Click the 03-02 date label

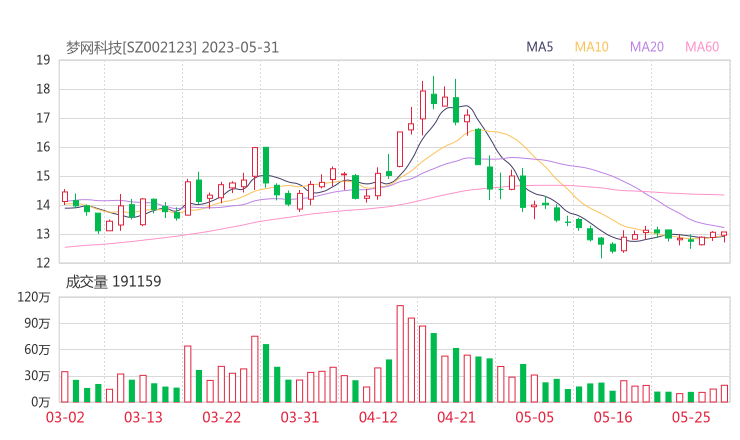pyautogui.click(x=65, y=417)
